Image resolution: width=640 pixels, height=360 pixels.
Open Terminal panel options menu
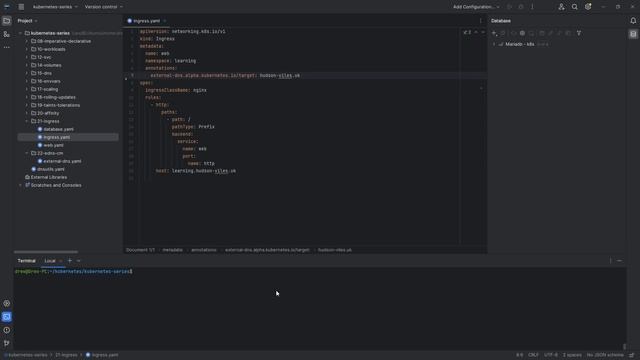point(611,260)
